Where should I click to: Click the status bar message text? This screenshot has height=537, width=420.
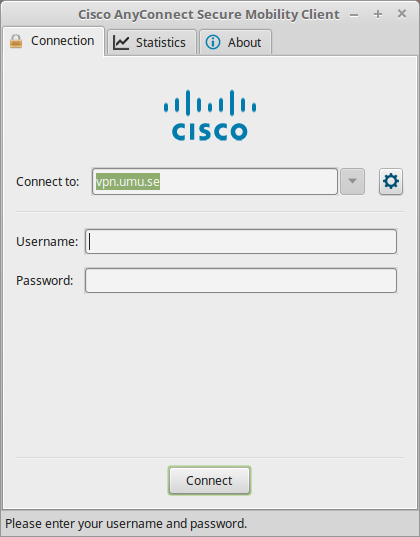[126, 524]
